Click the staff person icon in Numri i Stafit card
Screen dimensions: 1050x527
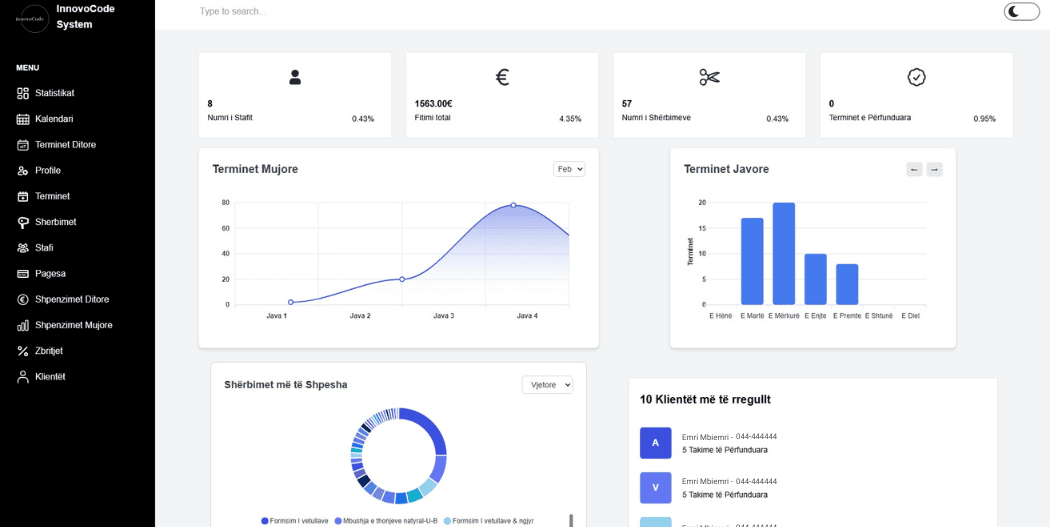tap(295, 77)
